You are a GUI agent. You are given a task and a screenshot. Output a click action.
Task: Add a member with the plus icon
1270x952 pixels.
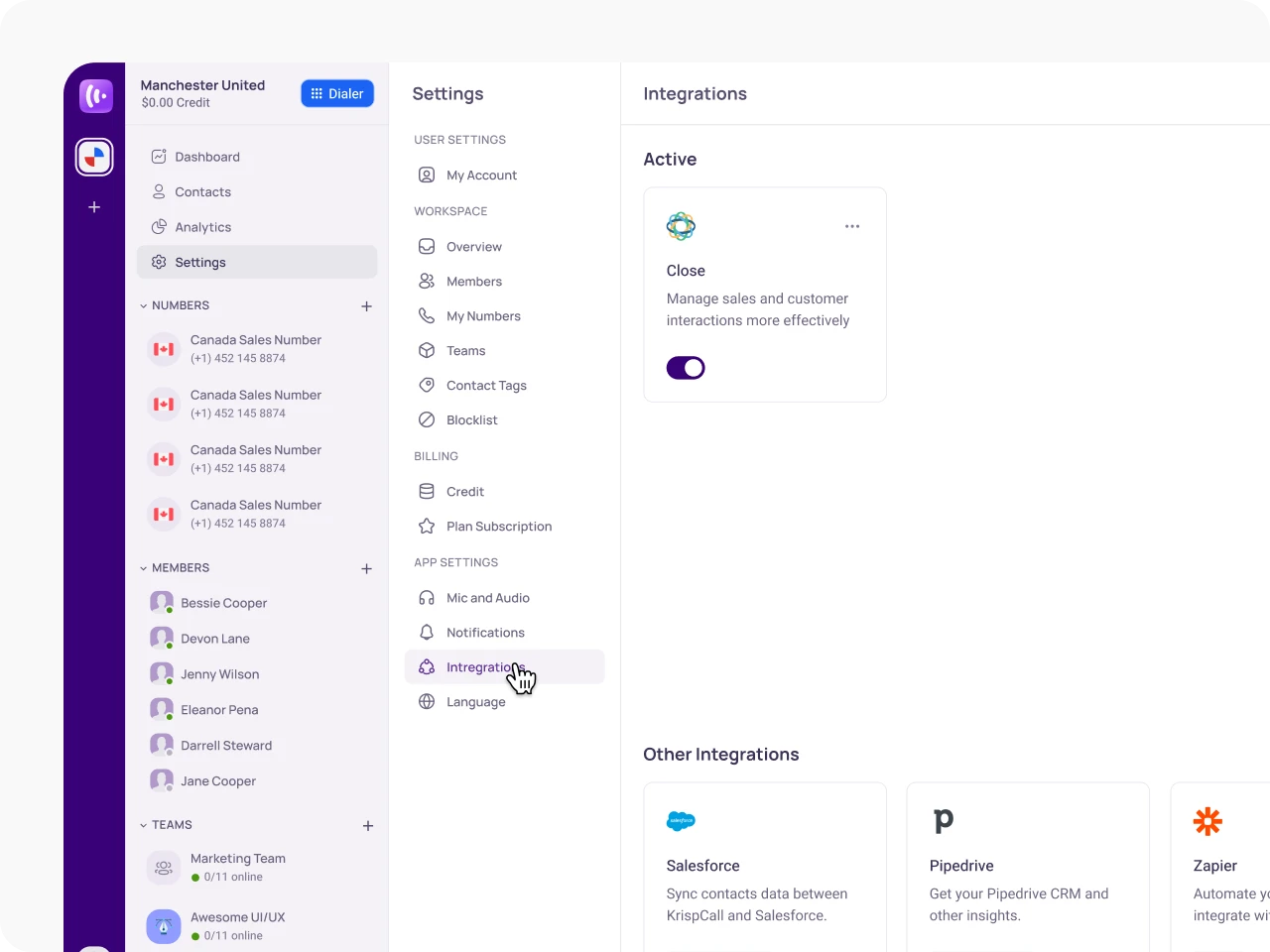click(x=367, y=568)
